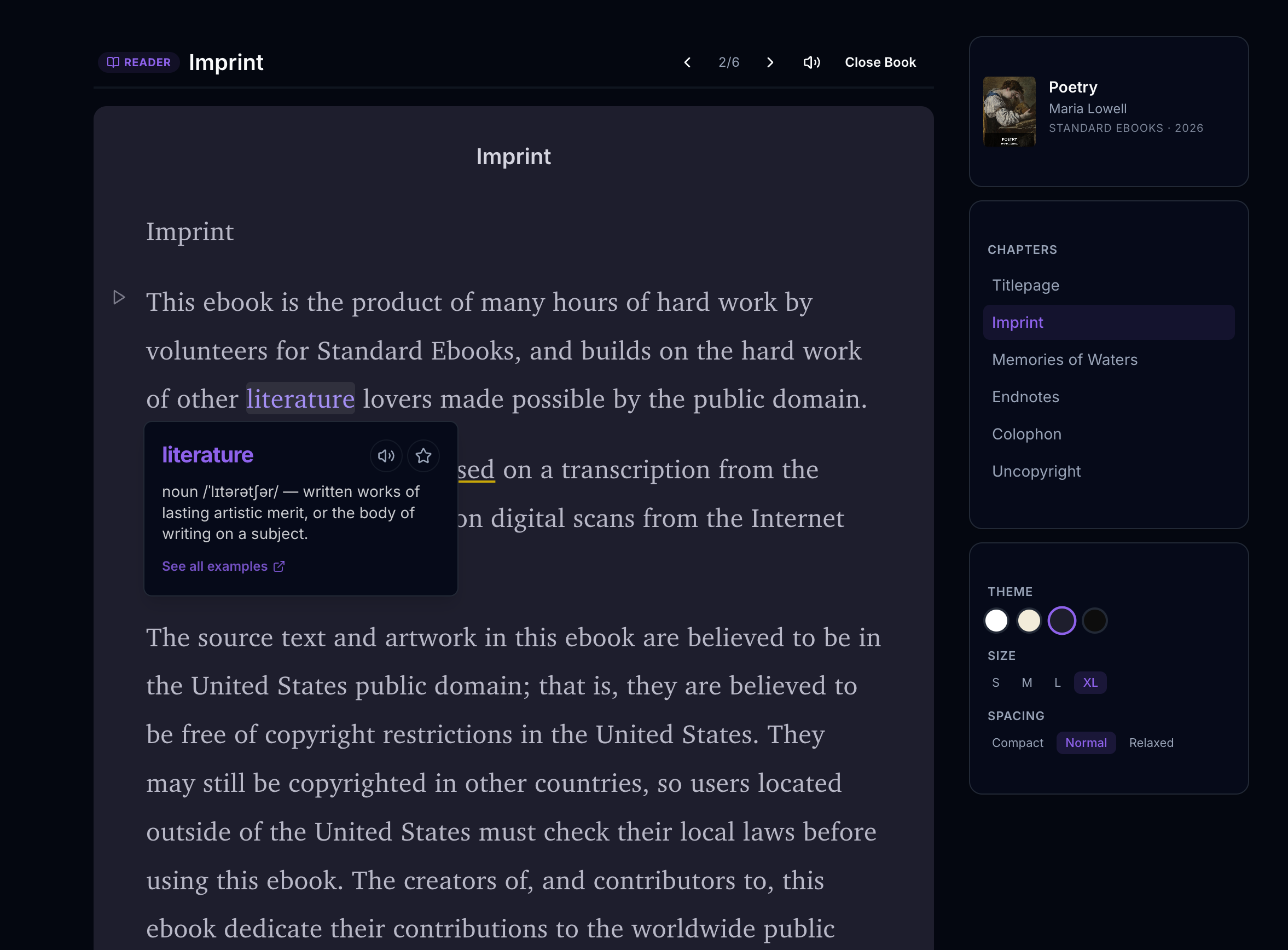The height and width of the screenshot is (950, 1288).
Task: Play pronunciation of 'literature' in popup
Action: 386,456
